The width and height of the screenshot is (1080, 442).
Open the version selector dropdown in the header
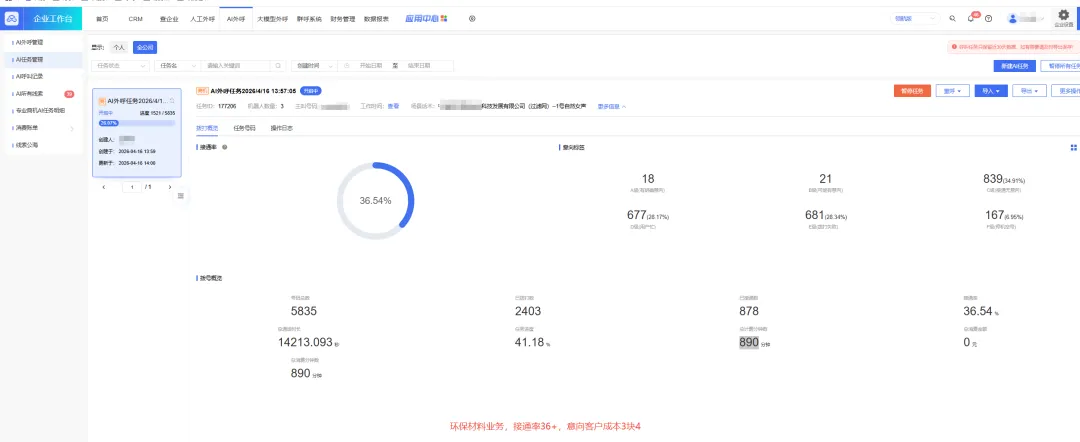915,19
